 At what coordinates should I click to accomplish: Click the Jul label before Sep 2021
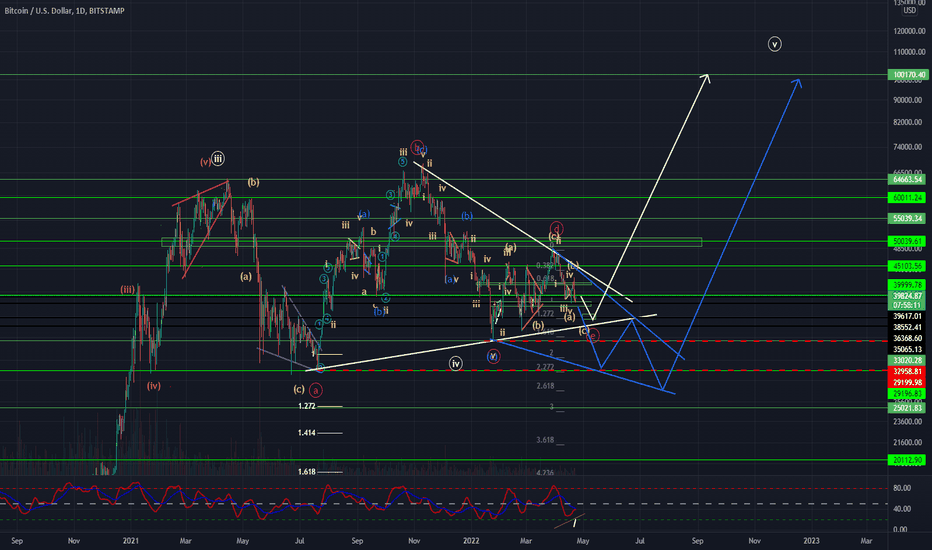300,540
